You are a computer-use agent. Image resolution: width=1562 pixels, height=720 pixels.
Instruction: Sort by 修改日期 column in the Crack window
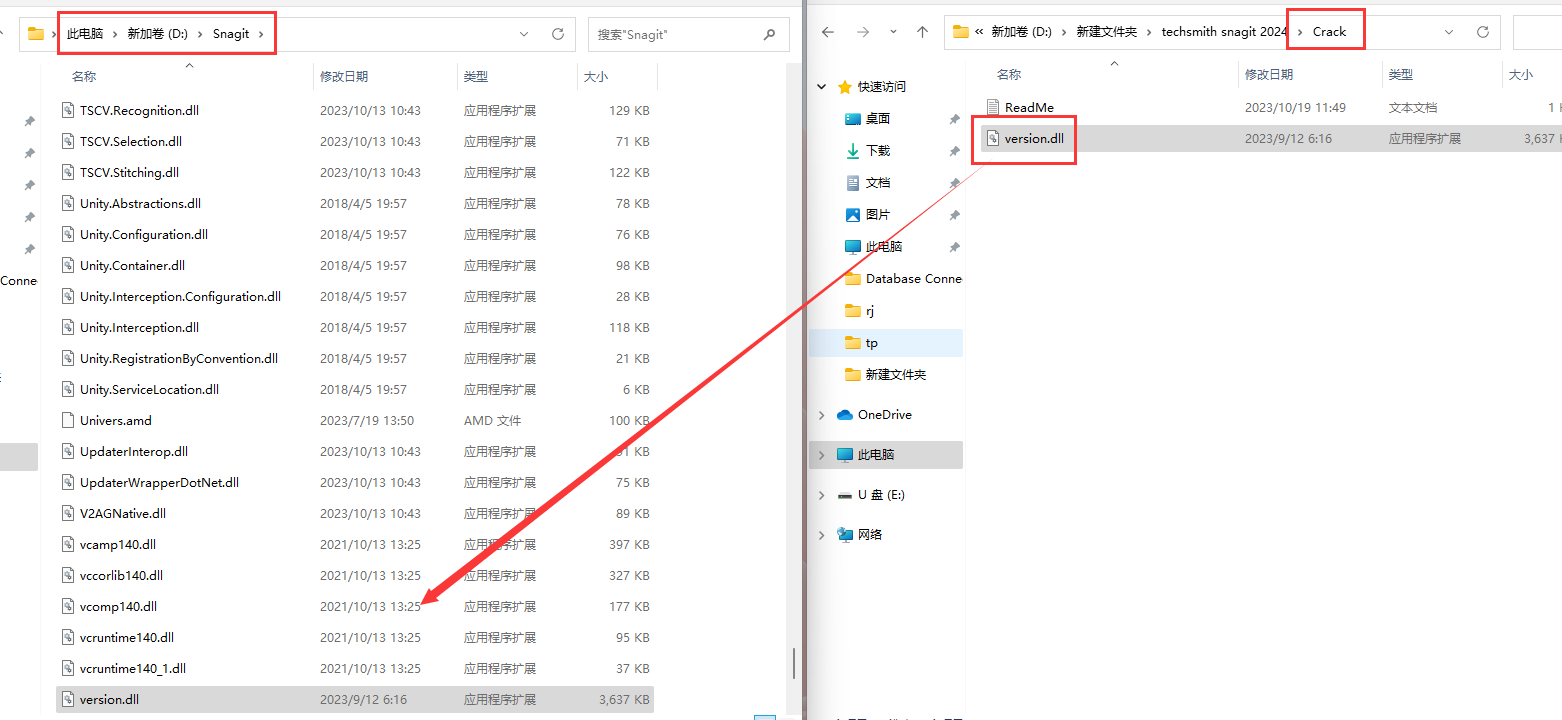tap(1269, 75)
